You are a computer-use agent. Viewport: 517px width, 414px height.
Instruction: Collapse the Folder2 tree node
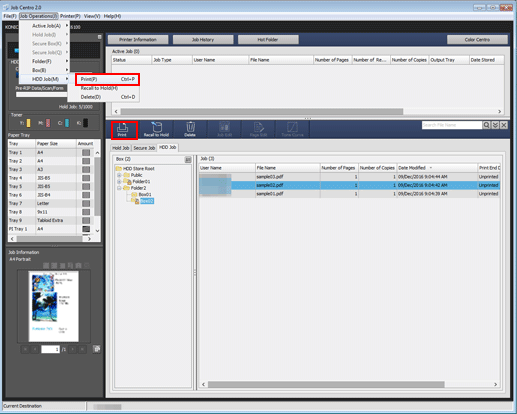(119, 188)
